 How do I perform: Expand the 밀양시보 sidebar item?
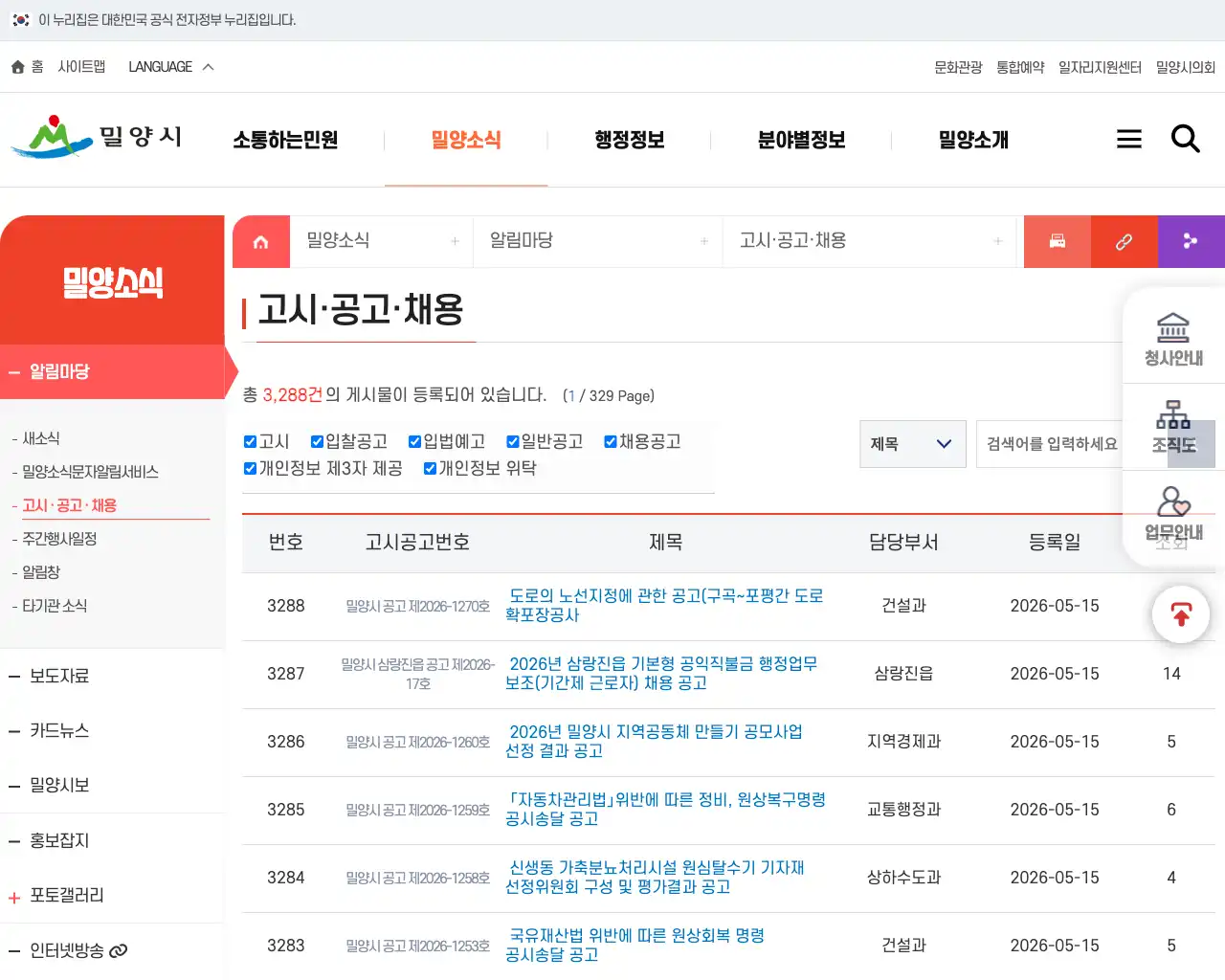[112, 786]
